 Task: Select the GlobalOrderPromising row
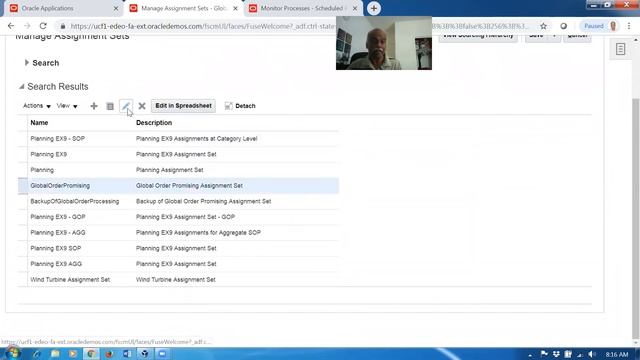pos(178,186)
